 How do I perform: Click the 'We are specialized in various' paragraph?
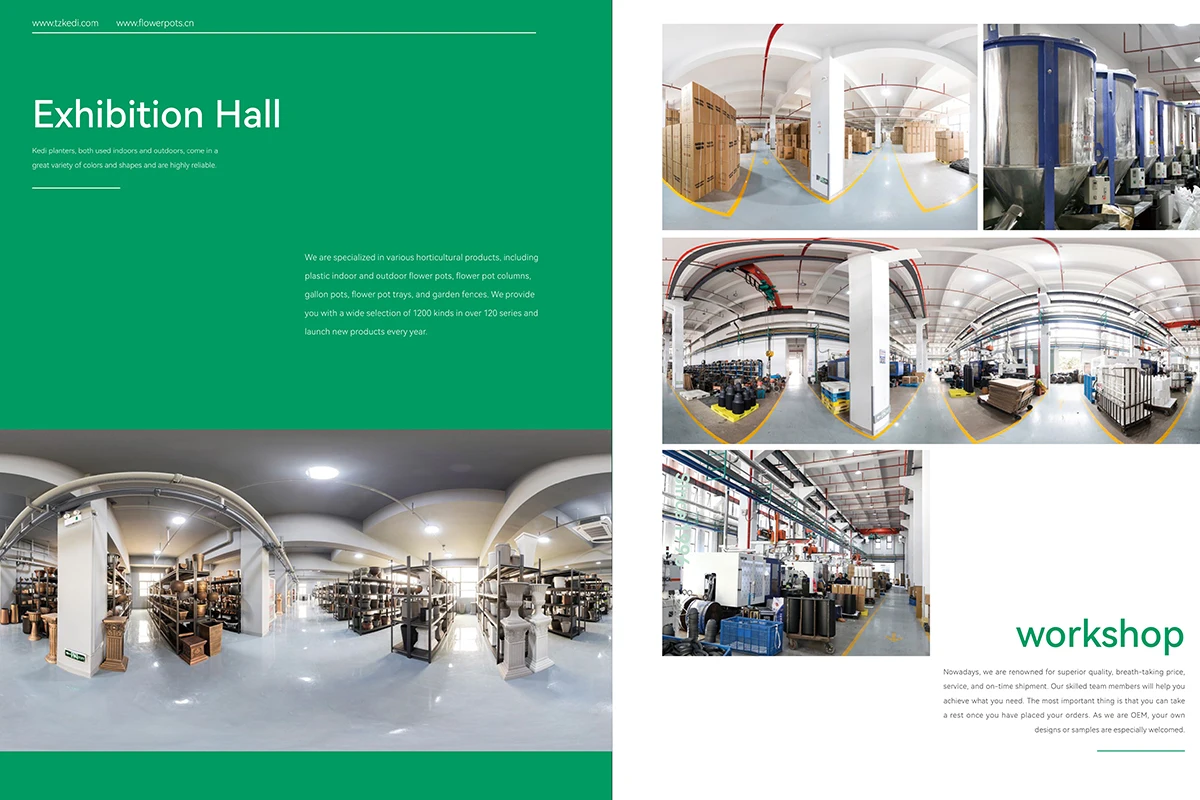pos(421,294)
